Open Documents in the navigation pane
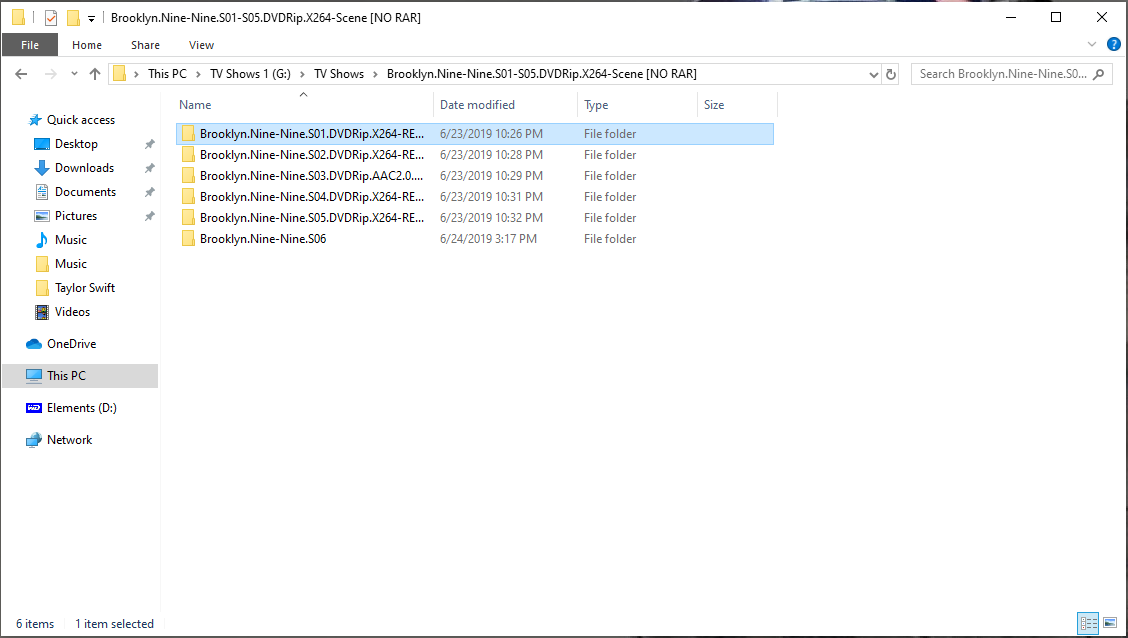 pyautogui.click(x=85, y=192)
